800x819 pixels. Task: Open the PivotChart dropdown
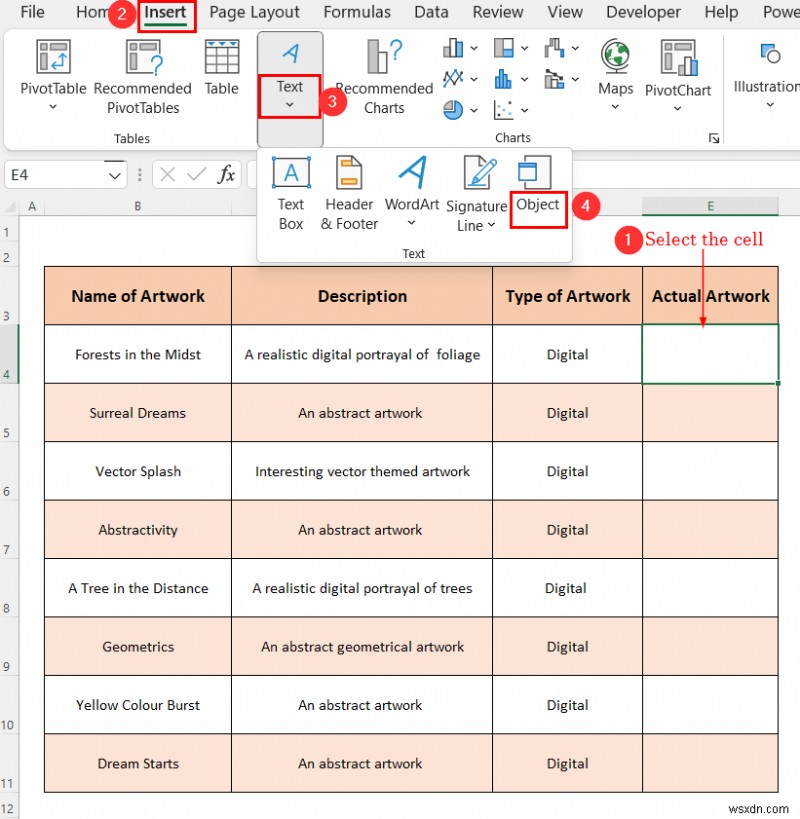(677, 108)
